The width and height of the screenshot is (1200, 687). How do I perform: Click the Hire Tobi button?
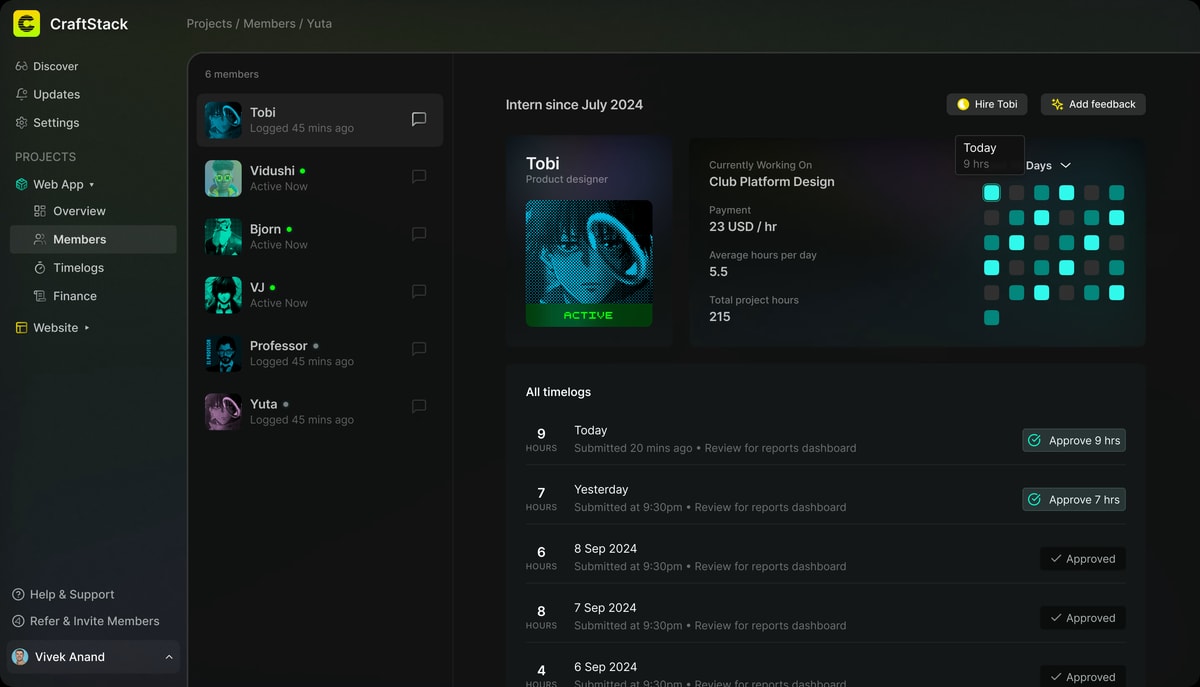(x=987, y=104)
